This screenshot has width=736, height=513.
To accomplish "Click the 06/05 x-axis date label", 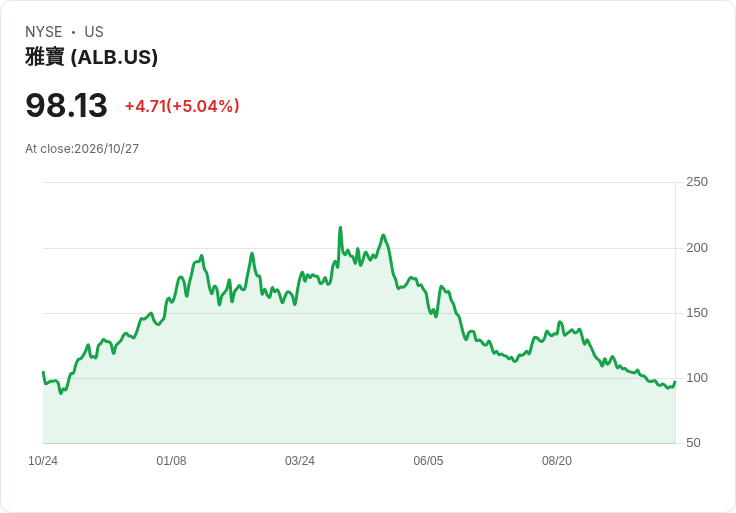I will (x=428, y=461).
